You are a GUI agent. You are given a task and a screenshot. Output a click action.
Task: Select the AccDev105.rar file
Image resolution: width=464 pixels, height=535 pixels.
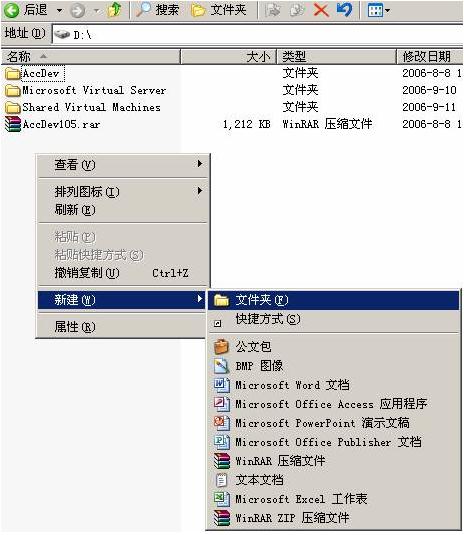click(x=61, y=124)
